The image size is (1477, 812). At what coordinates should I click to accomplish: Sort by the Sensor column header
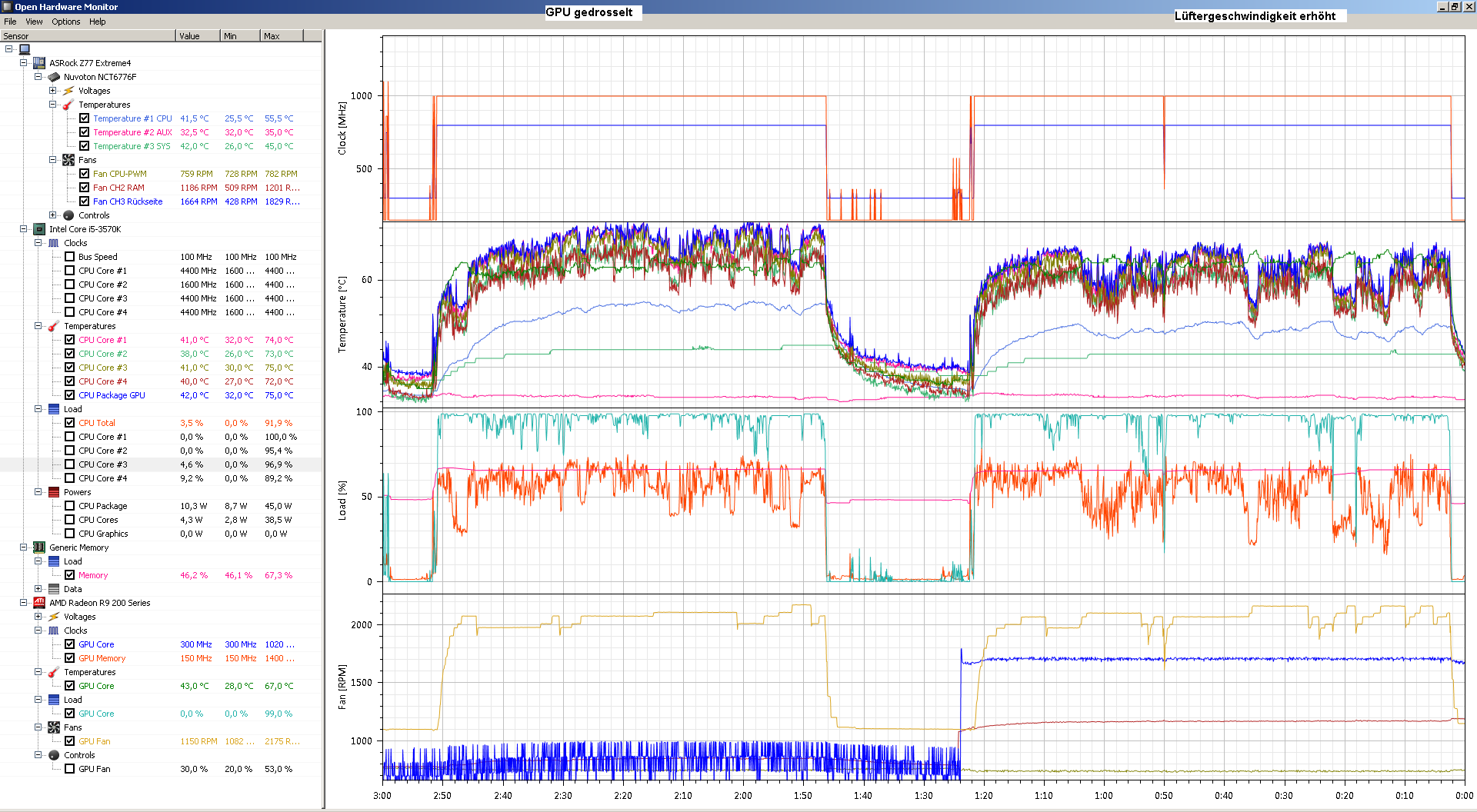click(x=88, y=36)
